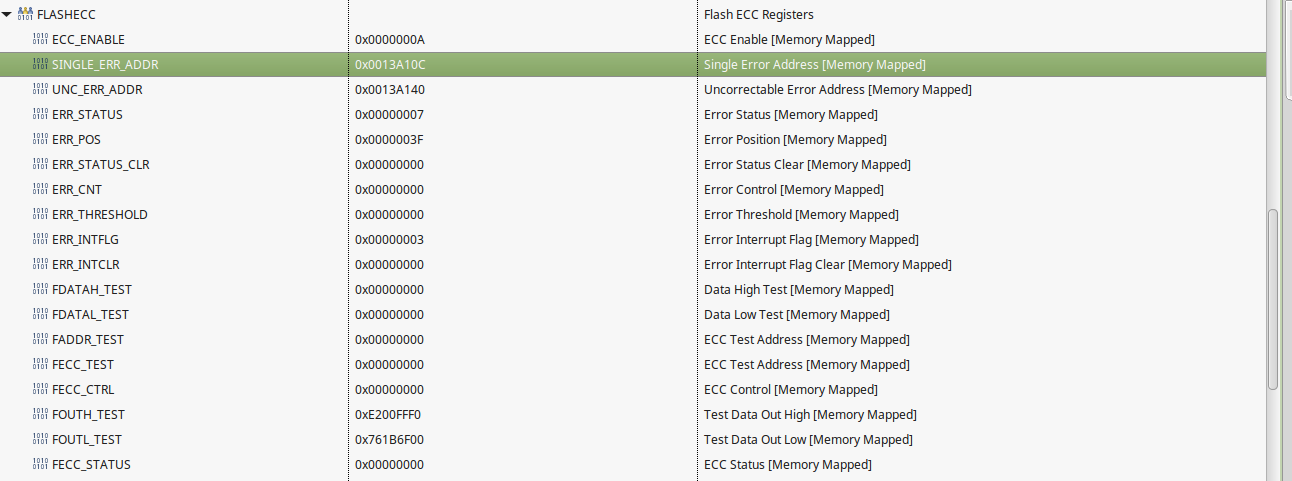Click the vertical scrollbar thumb
The image size is (1292, 481).
coord(1273,298)
